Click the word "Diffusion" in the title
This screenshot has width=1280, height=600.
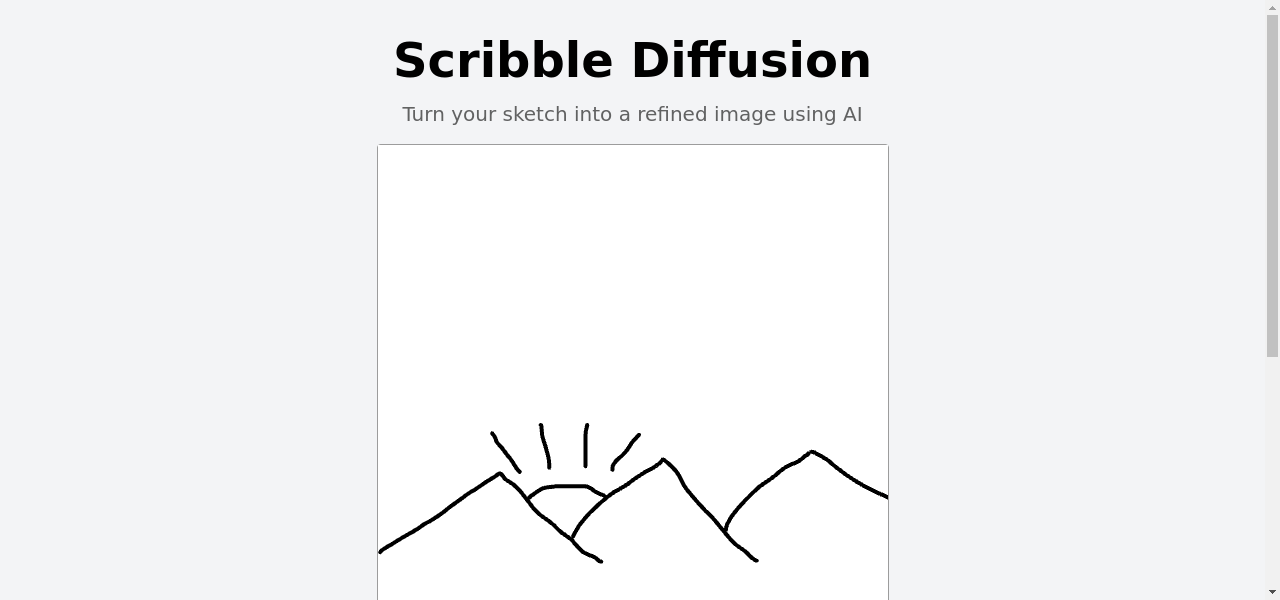pyautogui.click(x=751, y=61)
